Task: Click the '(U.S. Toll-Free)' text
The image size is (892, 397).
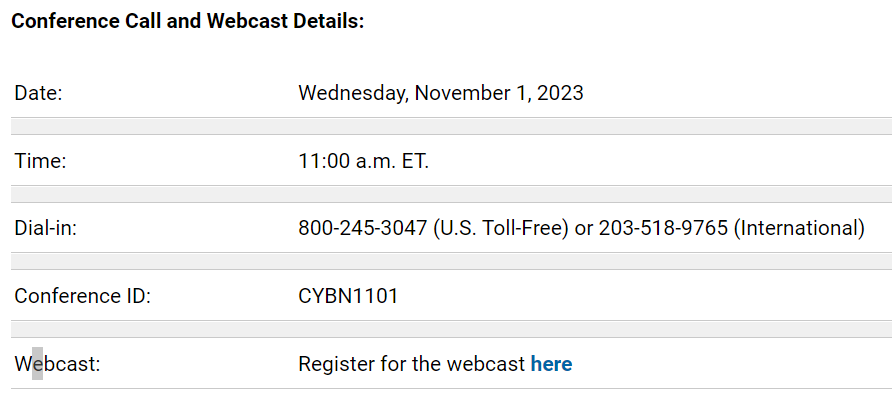Action: coord(501,228)
